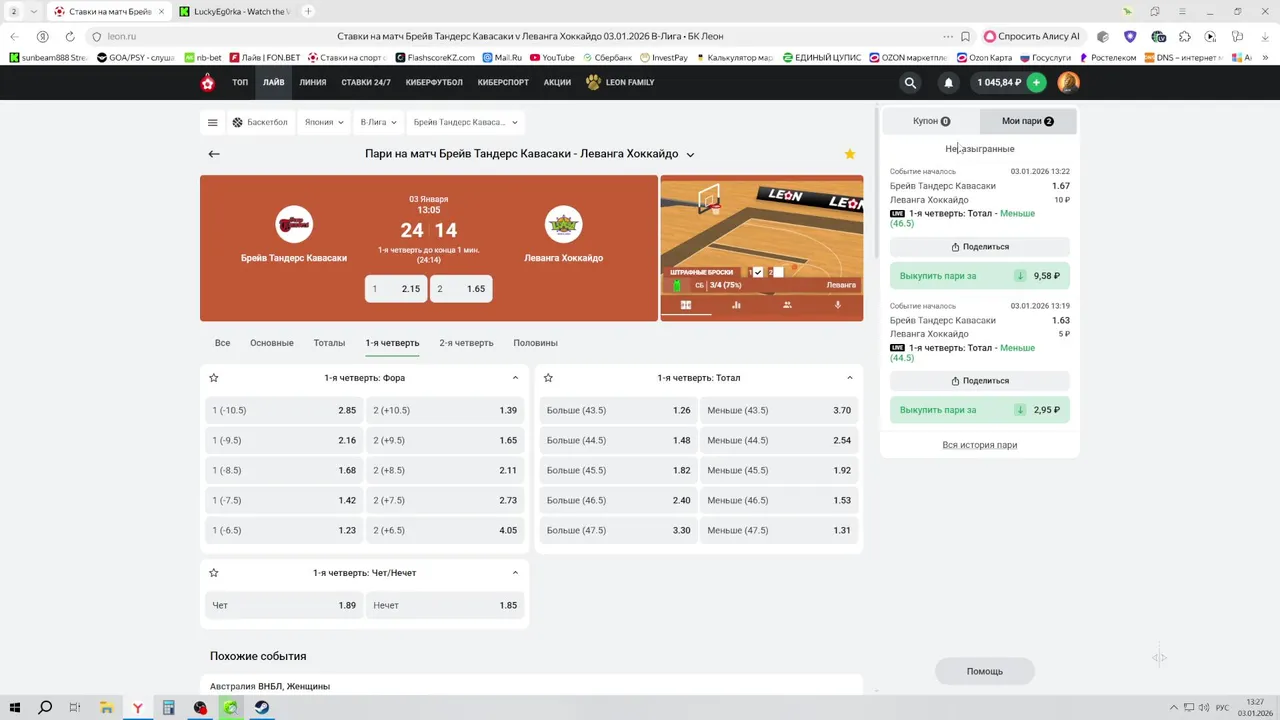The width and height of the screenshot is (1280, 720).
Task: Open the user profile avatar
Action: pos(1068,82)
